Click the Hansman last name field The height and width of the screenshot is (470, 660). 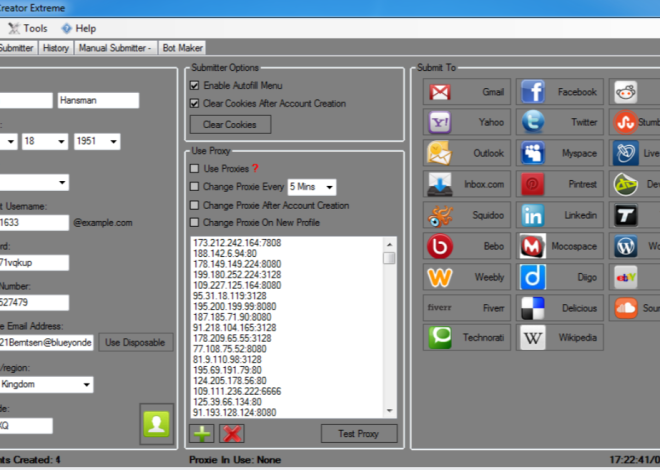click(98, 101)
